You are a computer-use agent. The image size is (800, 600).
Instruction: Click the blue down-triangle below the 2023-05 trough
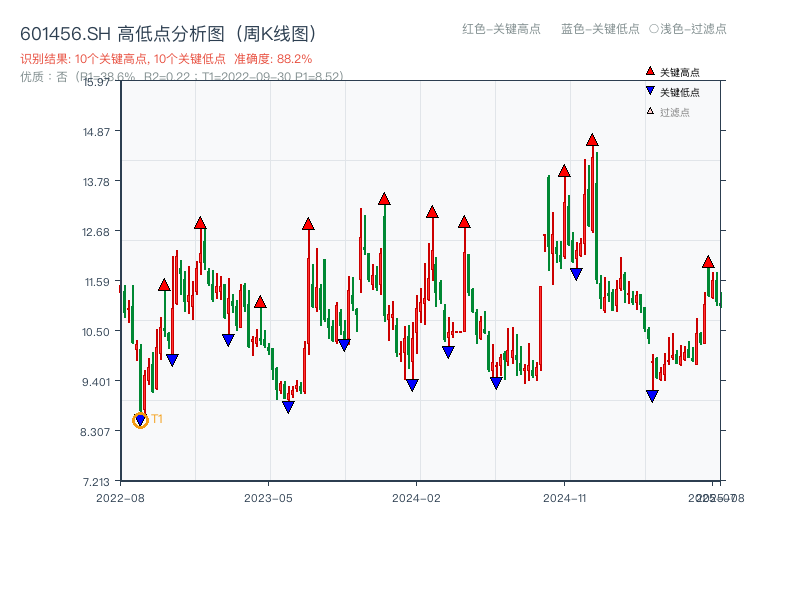[289, 407]
